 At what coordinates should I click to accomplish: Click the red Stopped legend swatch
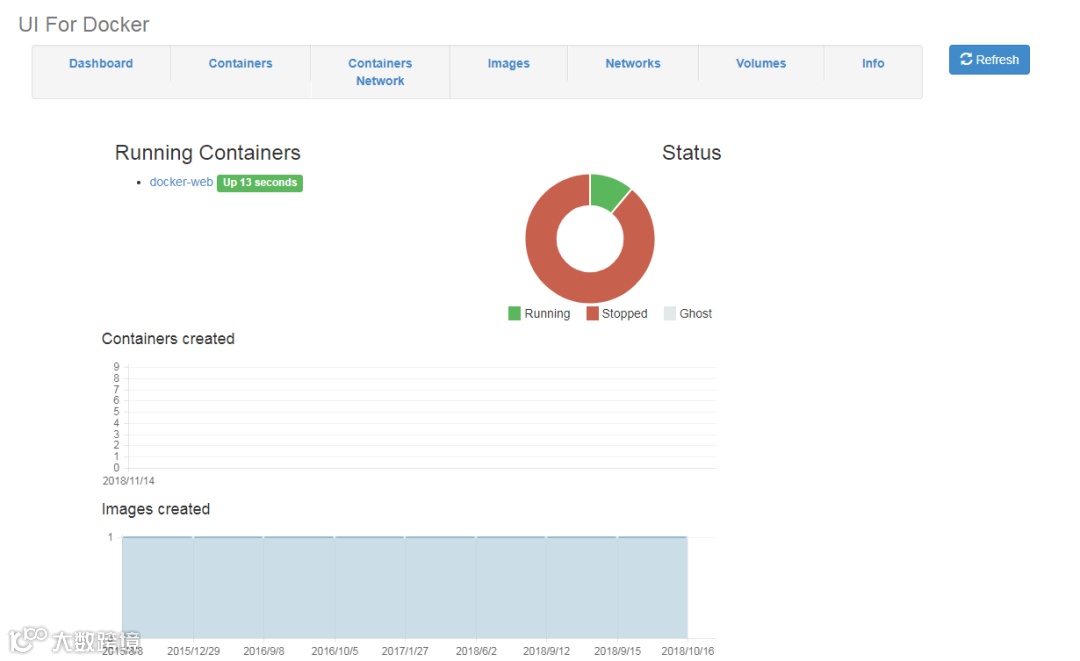[x=592, y=313]
